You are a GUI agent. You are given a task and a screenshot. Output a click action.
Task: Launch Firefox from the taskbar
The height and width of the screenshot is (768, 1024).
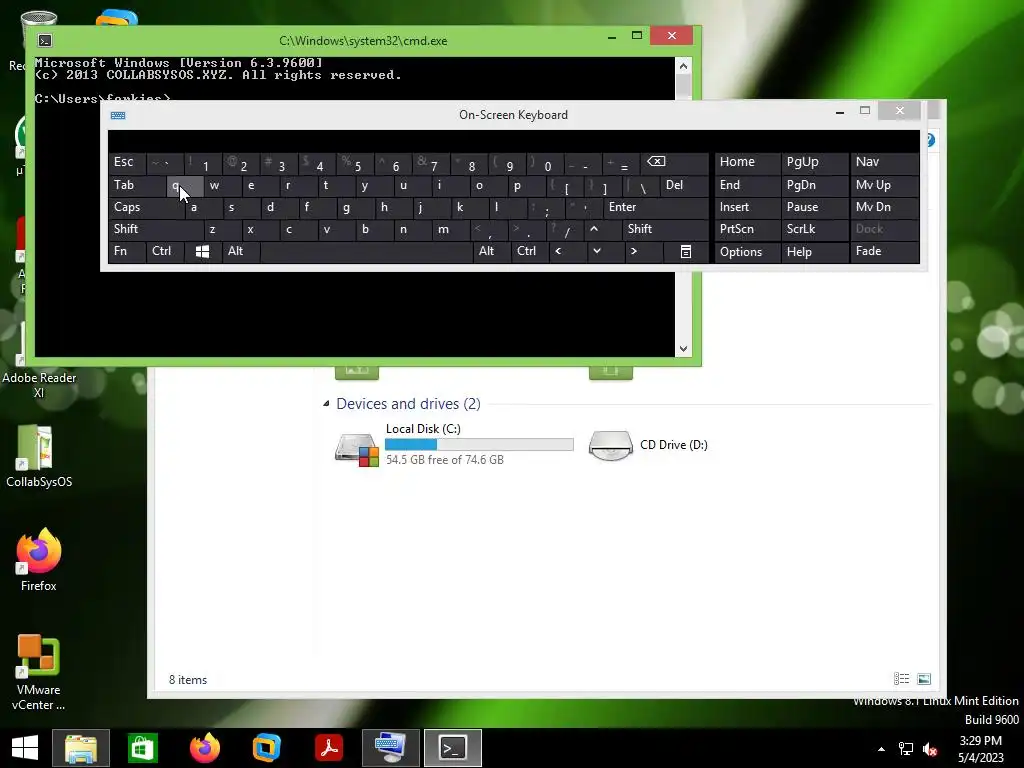(x=204, y=748)
